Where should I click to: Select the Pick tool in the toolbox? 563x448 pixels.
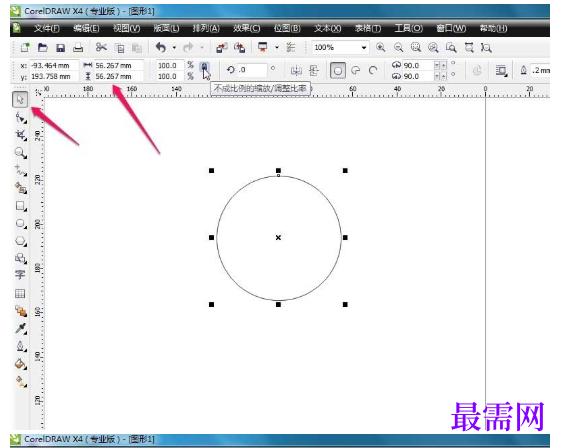[20, 99]
